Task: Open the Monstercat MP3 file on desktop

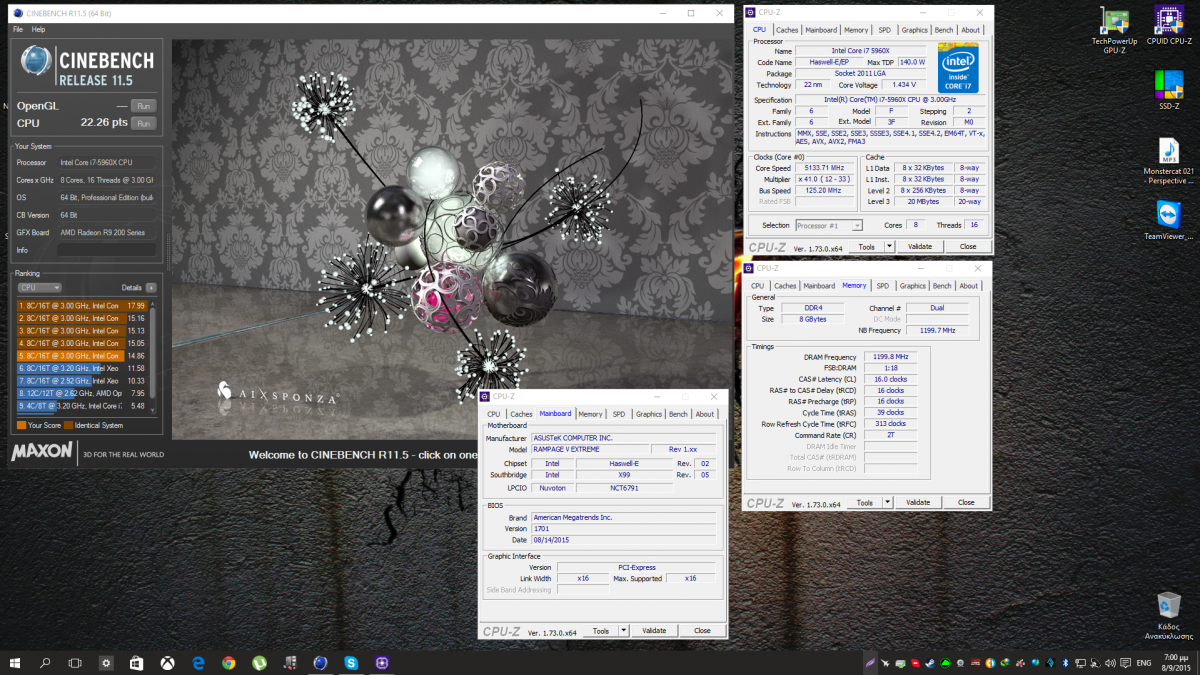Action: [1169, 160]
